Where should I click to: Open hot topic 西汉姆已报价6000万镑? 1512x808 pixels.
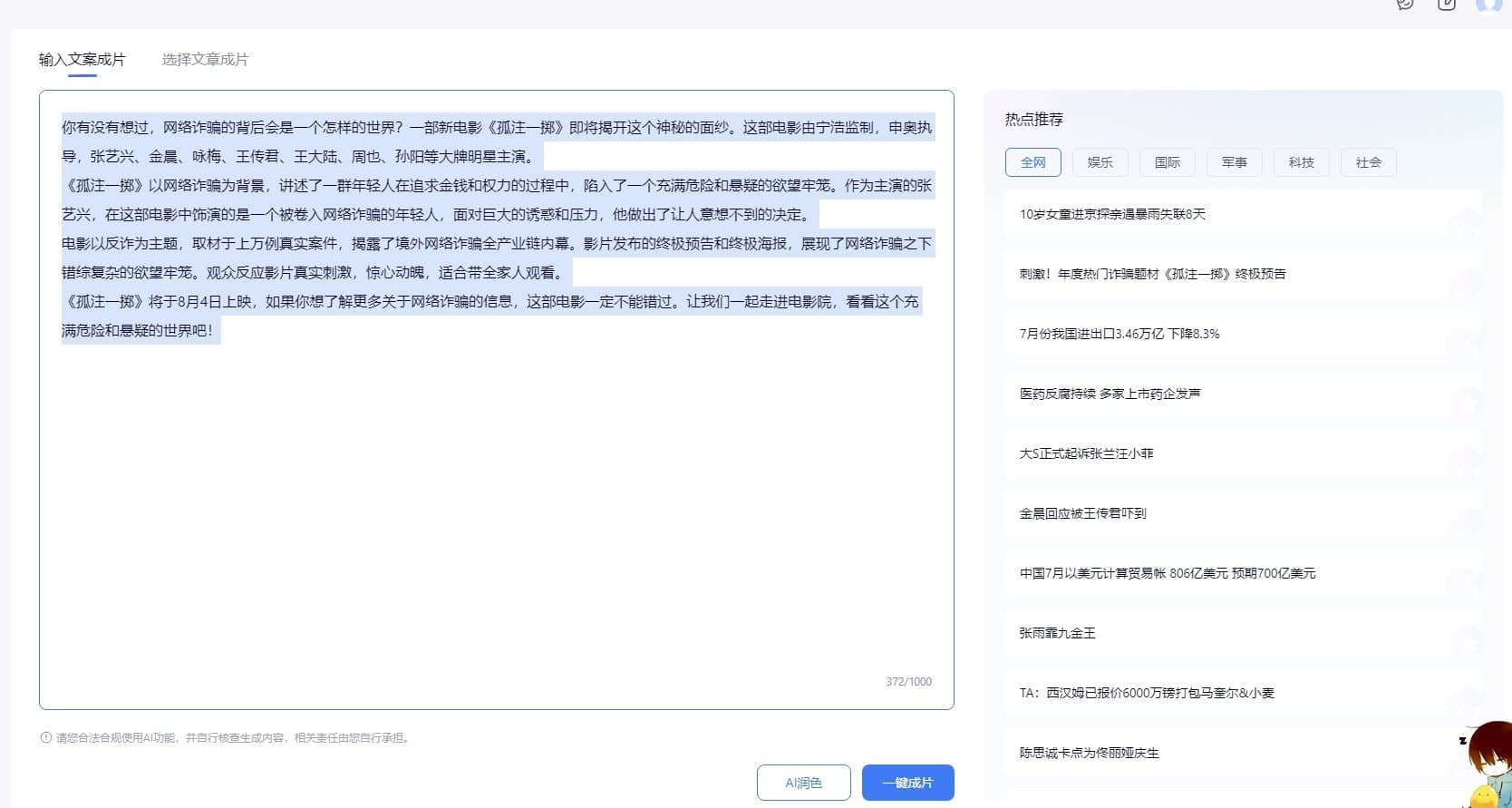(x=1244, y=693)
